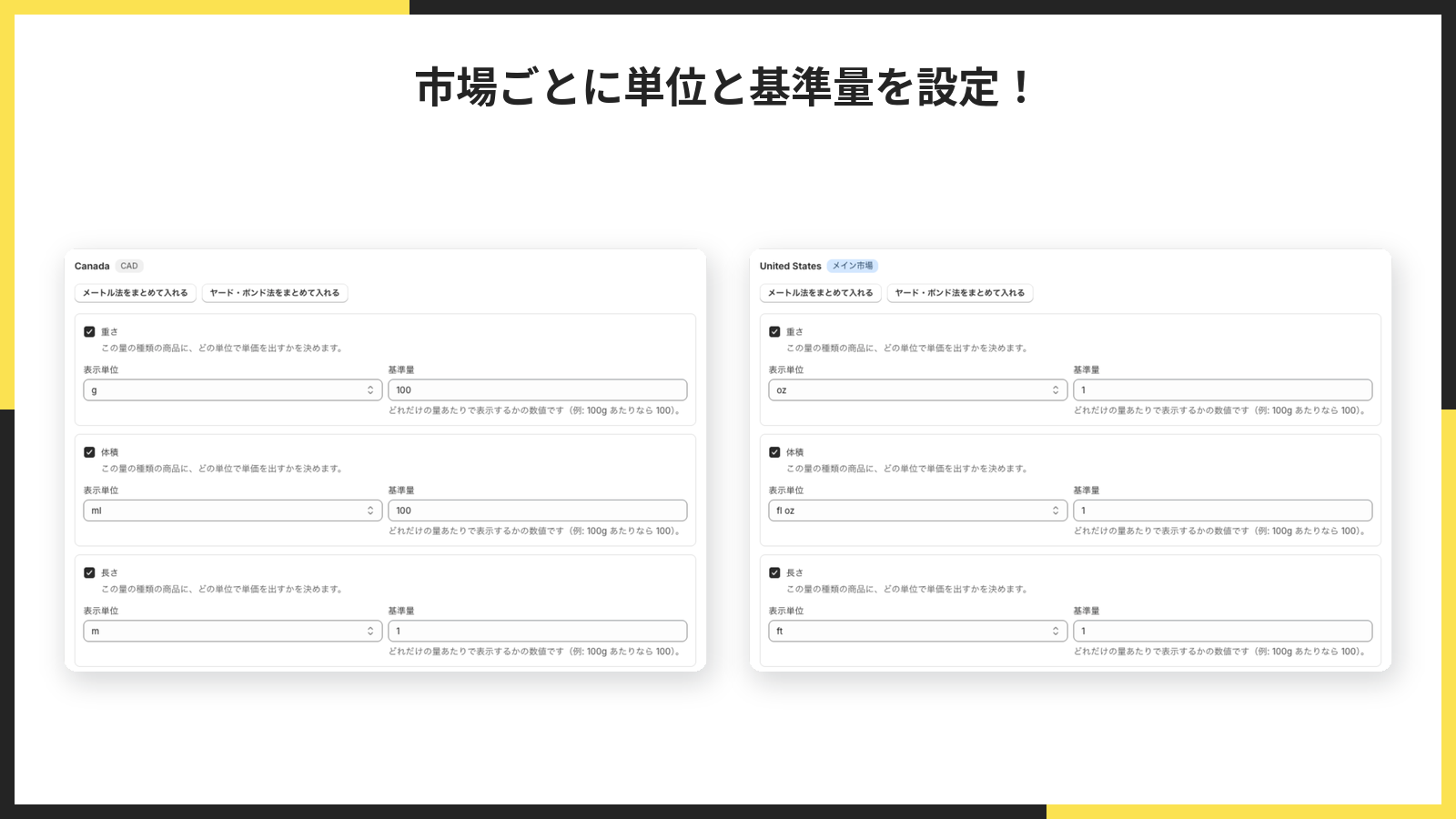Open the 'fl oz' unit dropdown
This screenshot has width=1456, height=819.
(x=918, y=511)
